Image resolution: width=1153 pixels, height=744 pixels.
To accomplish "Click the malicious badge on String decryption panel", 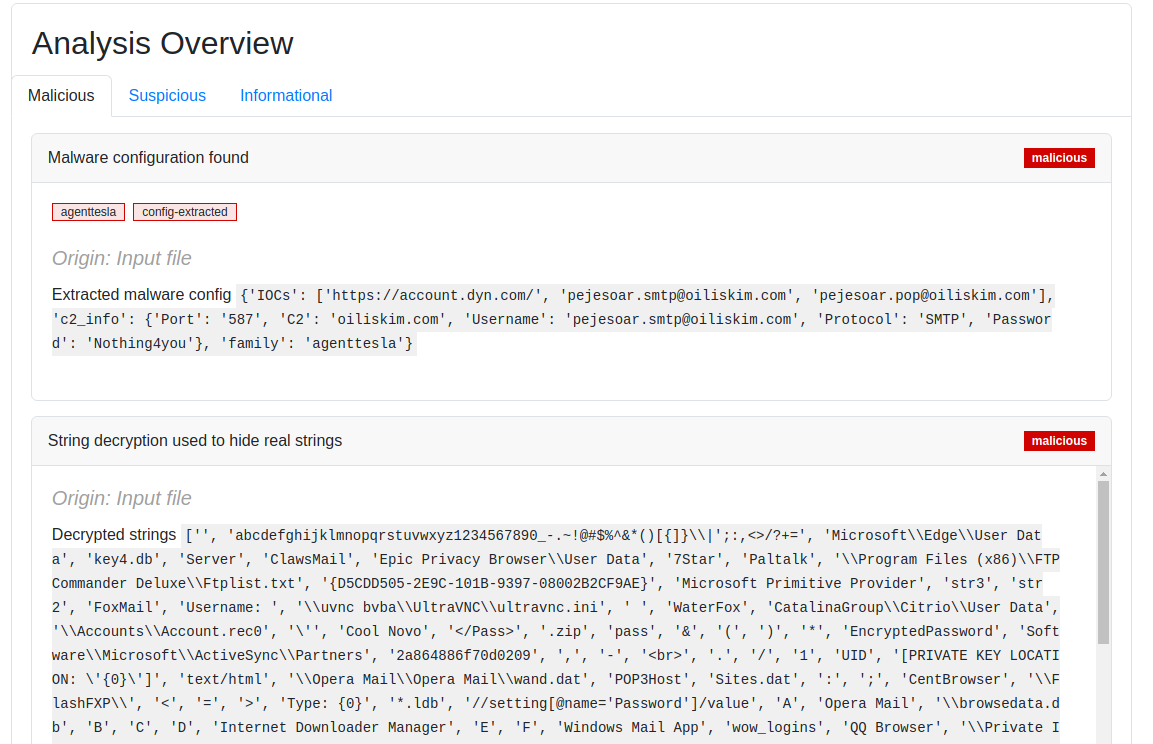I will (x=1059, y=441).
